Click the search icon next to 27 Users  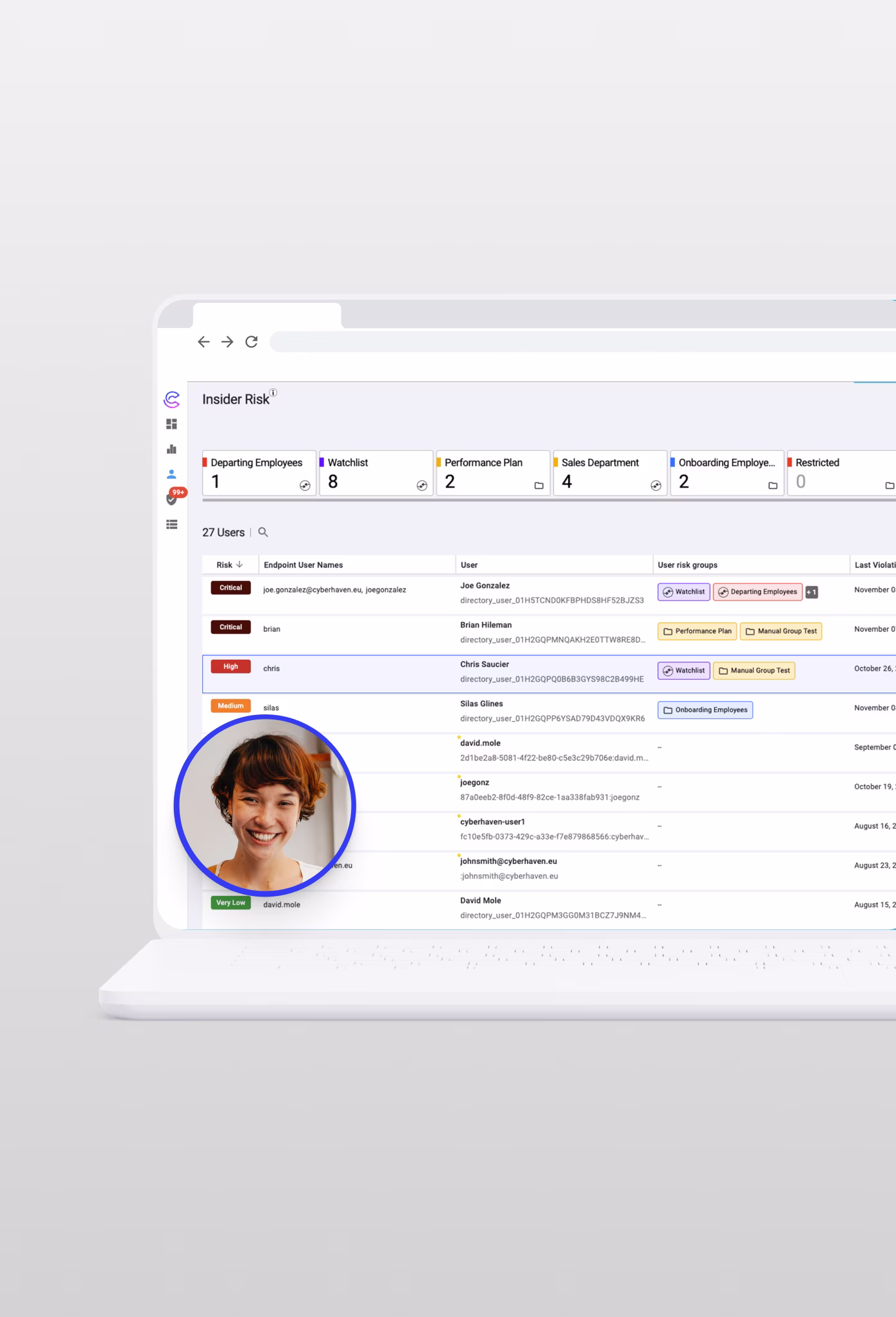pyautogui.click(x=263, y=532)
